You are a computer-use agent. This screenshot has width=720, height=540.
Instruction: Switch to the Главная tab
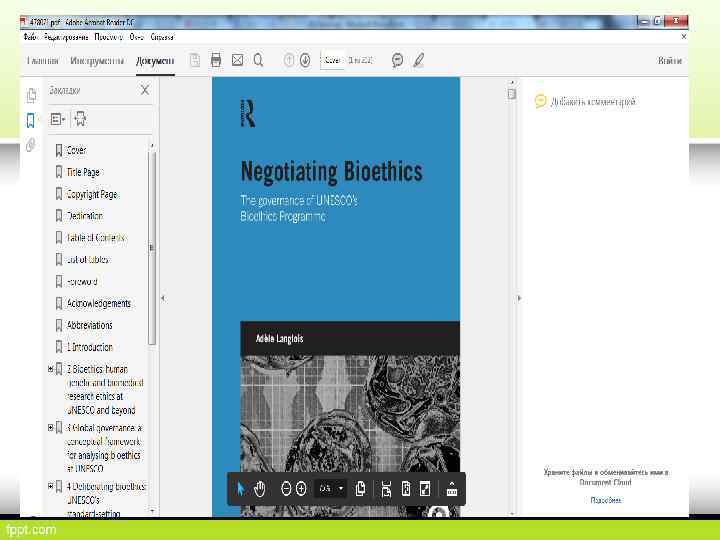click(x=43, y=61)
